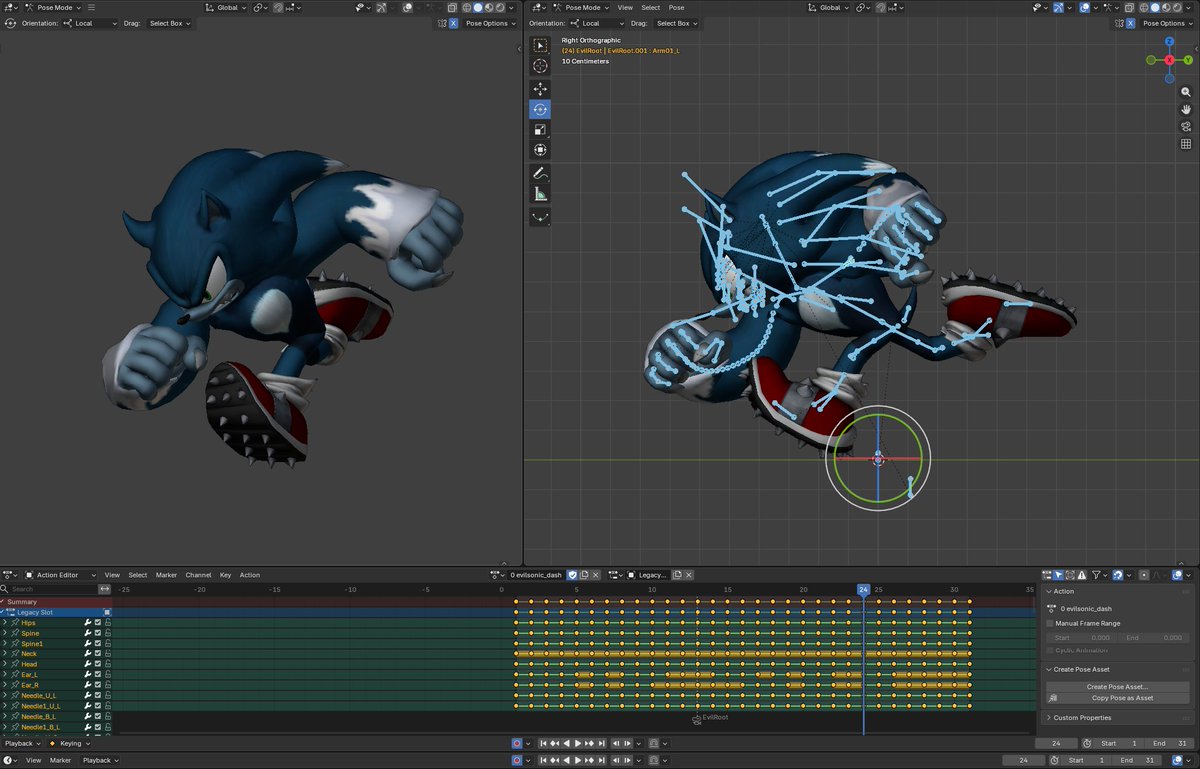This screenshot has height=769, width=1200.
Task: Open the Keying dropdown
Action: (70, 743)
